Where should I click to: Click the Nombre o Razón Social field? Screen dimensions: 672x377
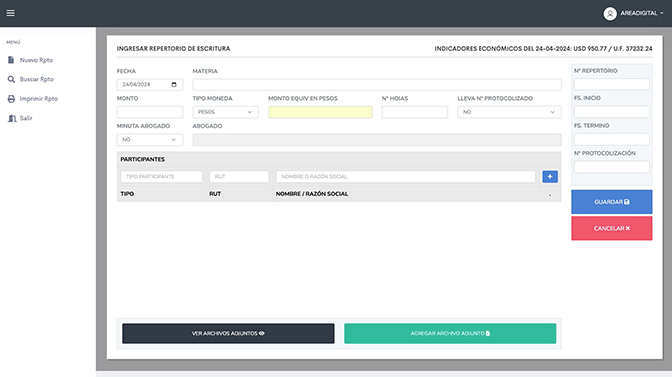click(x=405, y=177)
